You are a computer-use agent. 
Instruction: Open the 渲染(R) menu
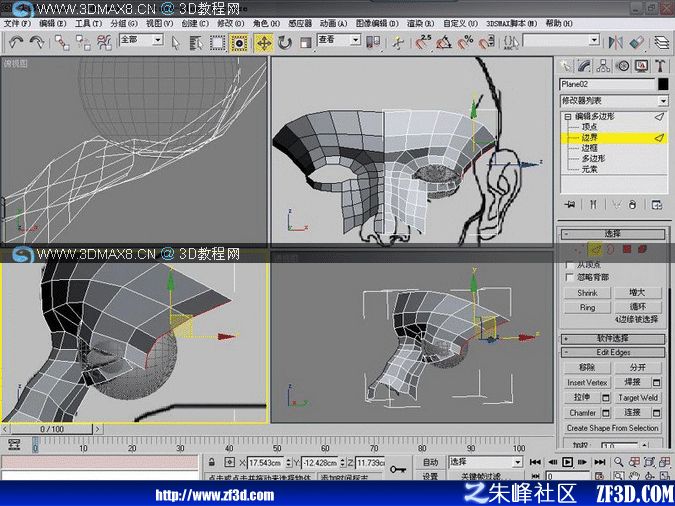421,23
